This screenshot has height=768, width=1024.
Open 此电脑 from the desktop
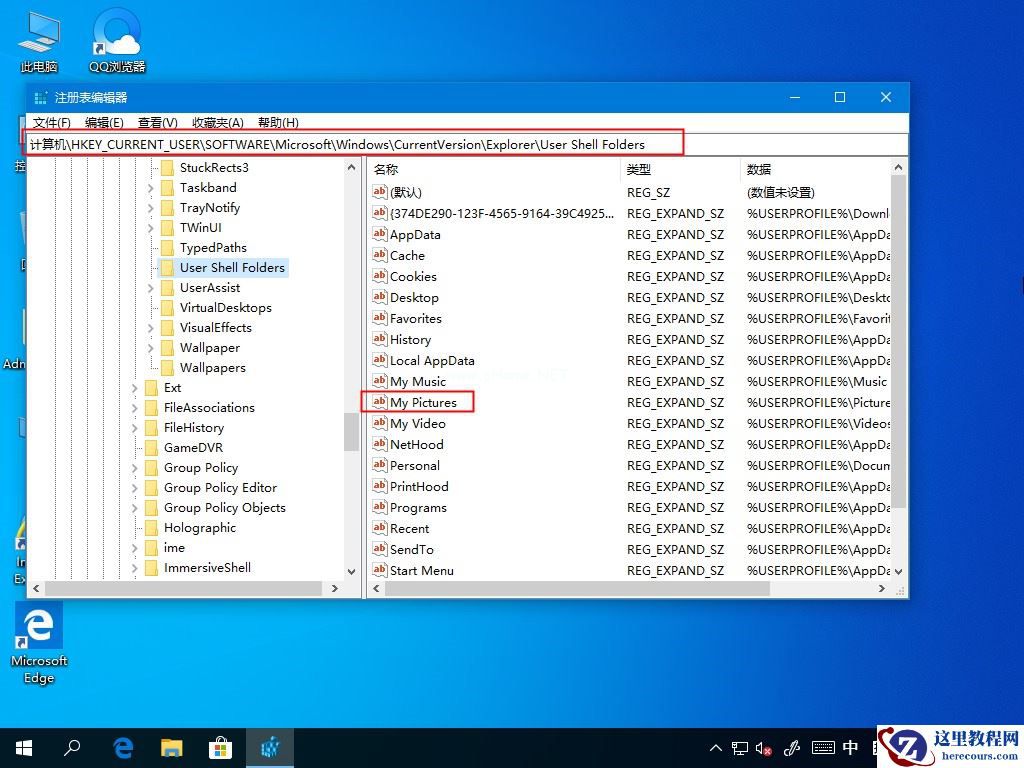click(38, 30)
